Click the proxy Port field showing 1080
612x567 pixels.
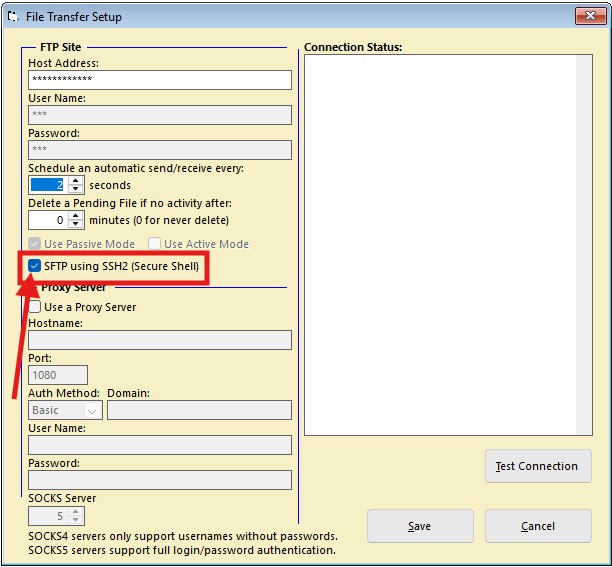pyautogui.click(x=58, y=375)
